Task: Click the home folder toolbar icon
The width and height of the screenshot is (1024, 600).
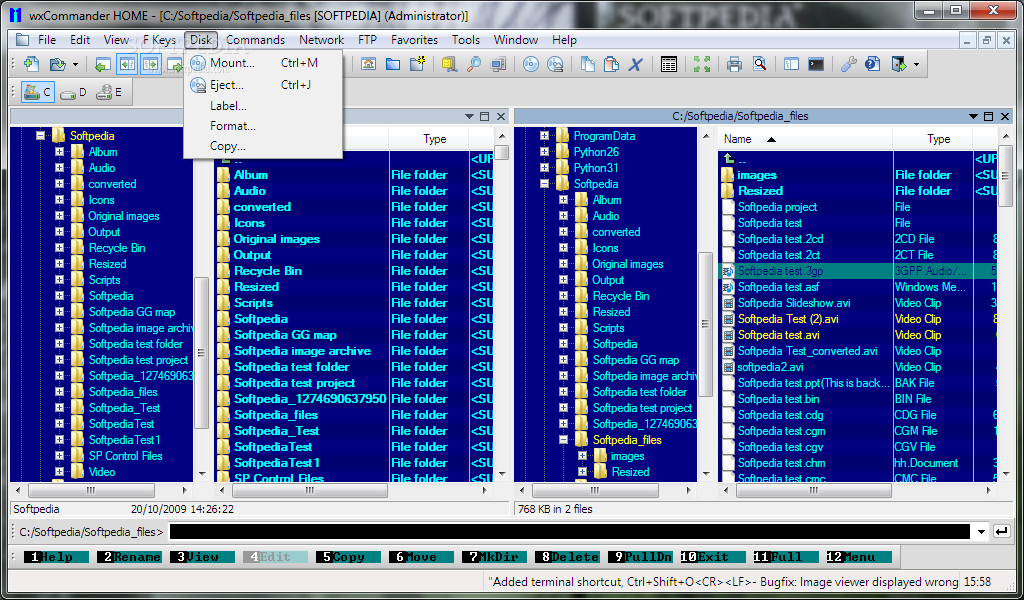Action: point(368,64)
